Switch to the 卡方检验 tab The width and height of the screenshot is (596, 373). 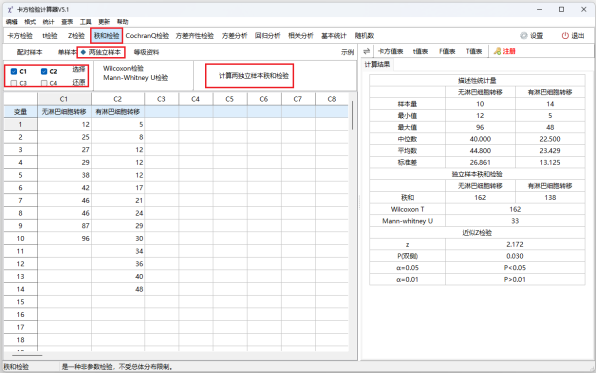(x=20, y=36)
